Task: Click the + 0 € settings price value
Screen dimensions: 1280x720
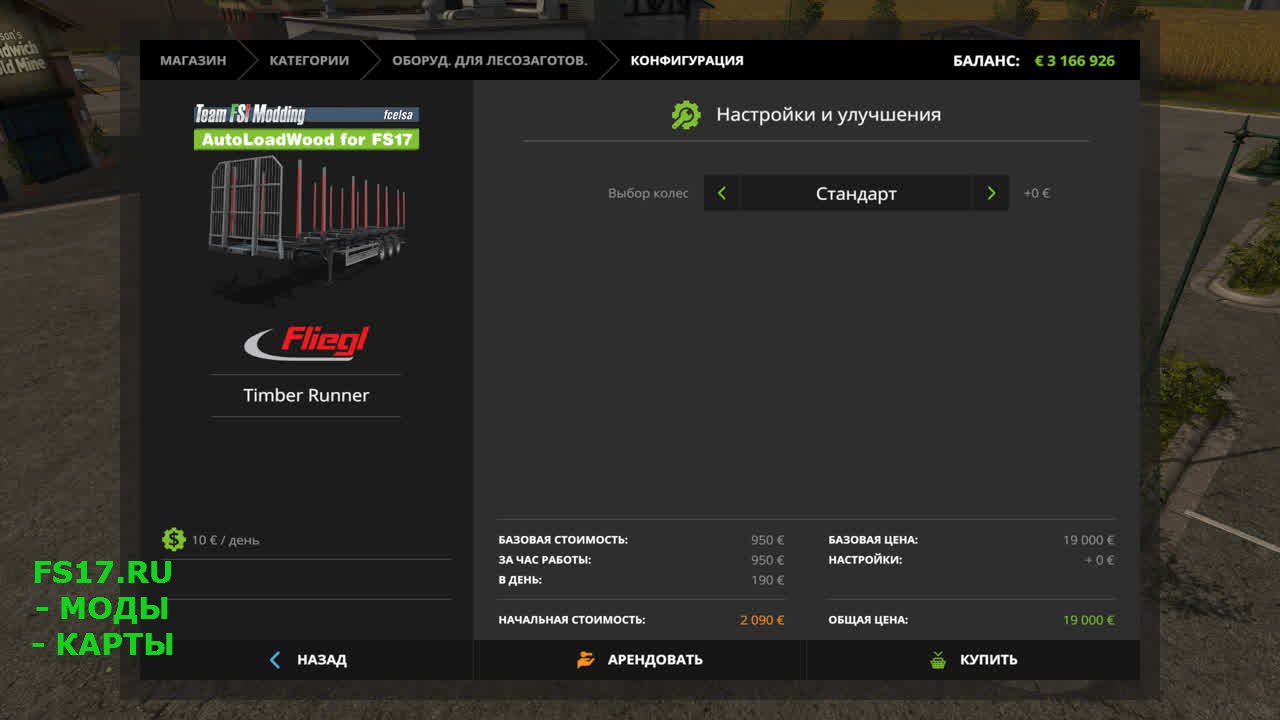Action: [x=1099, y=560]
